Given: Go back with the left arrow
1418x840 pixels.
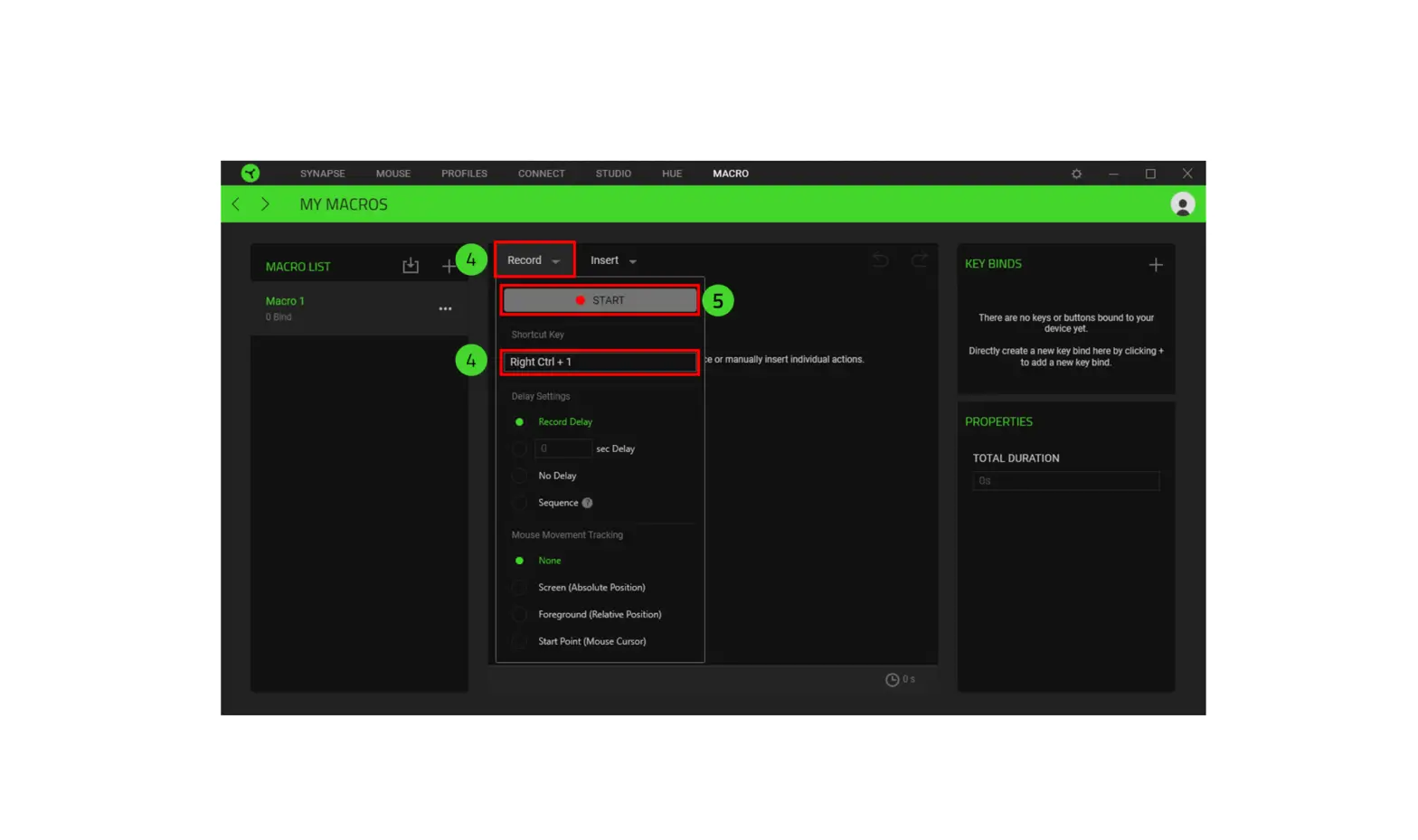Looking at the screenshot, I should [x=236, y=204].
